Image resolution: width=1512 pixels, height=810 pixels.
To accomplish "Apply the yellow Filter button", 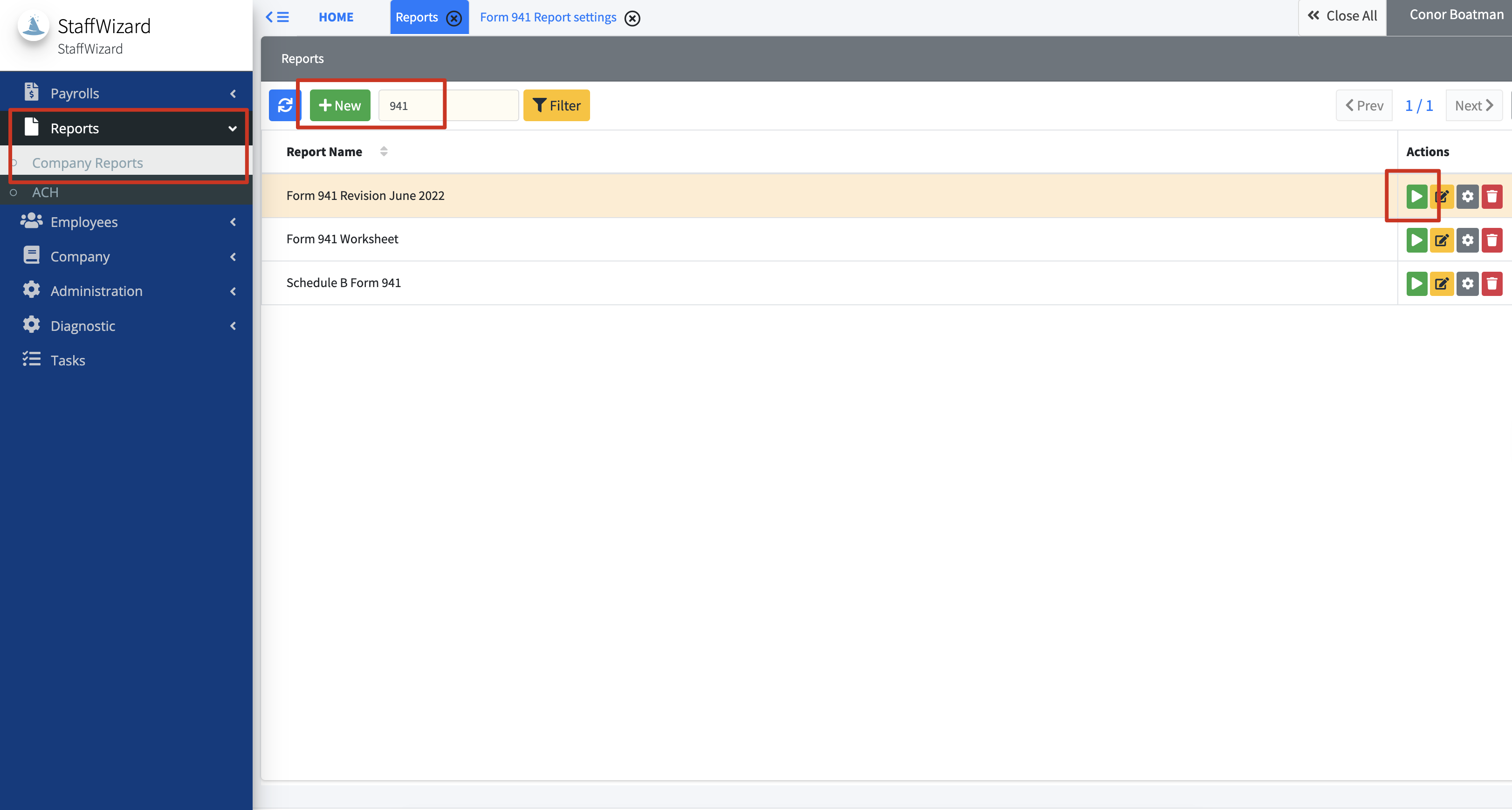I will (x=556, y=106).
